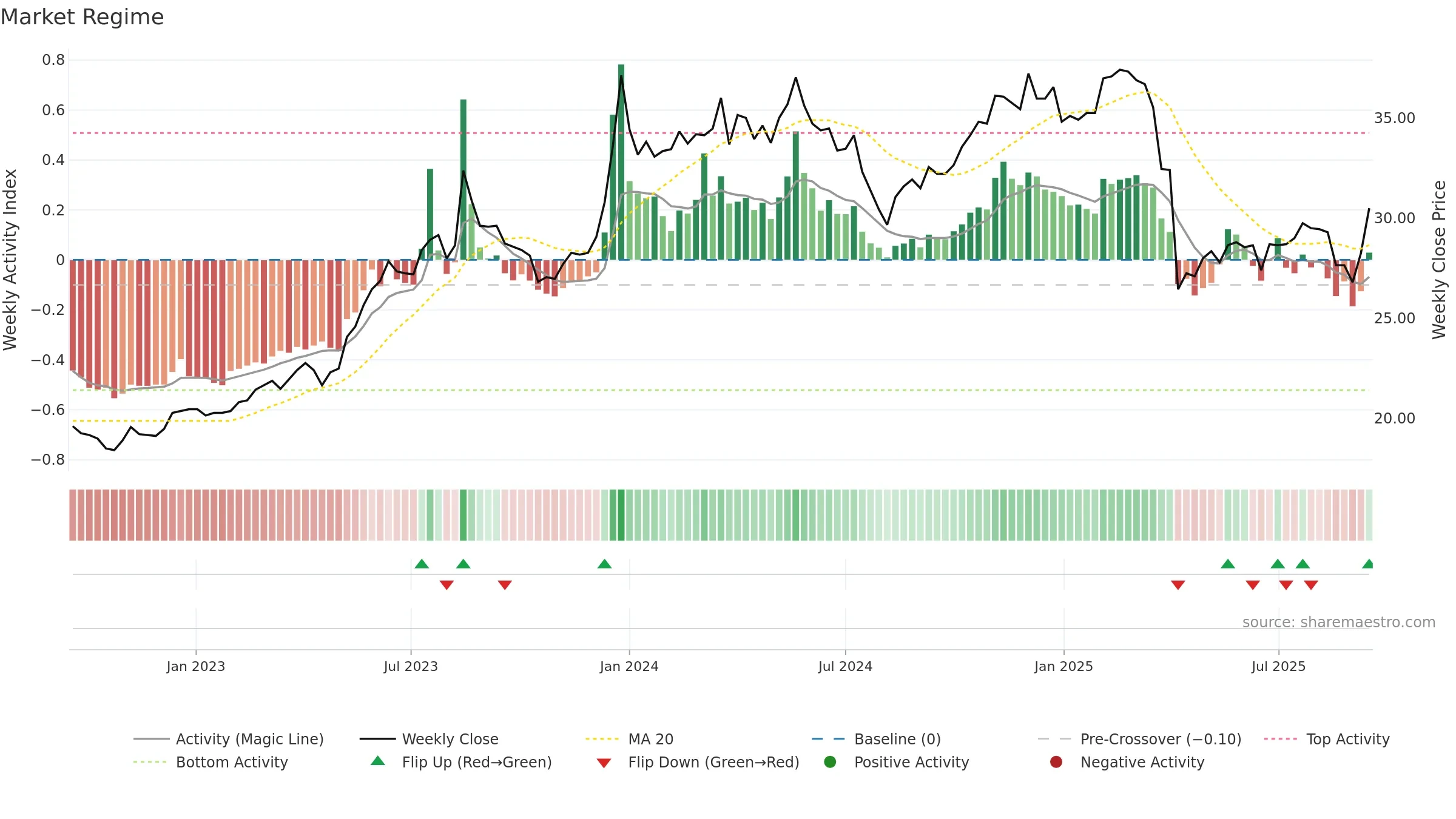
Task: Toggle the Activity (Magic Line) legend entry
Action: pos(229,739)
